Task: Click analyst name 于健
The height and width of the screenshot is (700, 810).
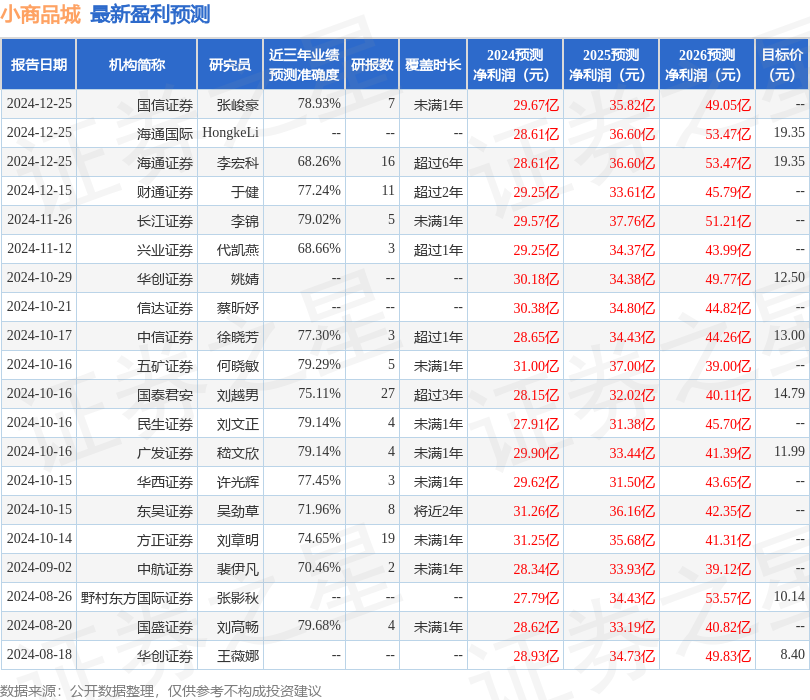Action: click(245, 192)
